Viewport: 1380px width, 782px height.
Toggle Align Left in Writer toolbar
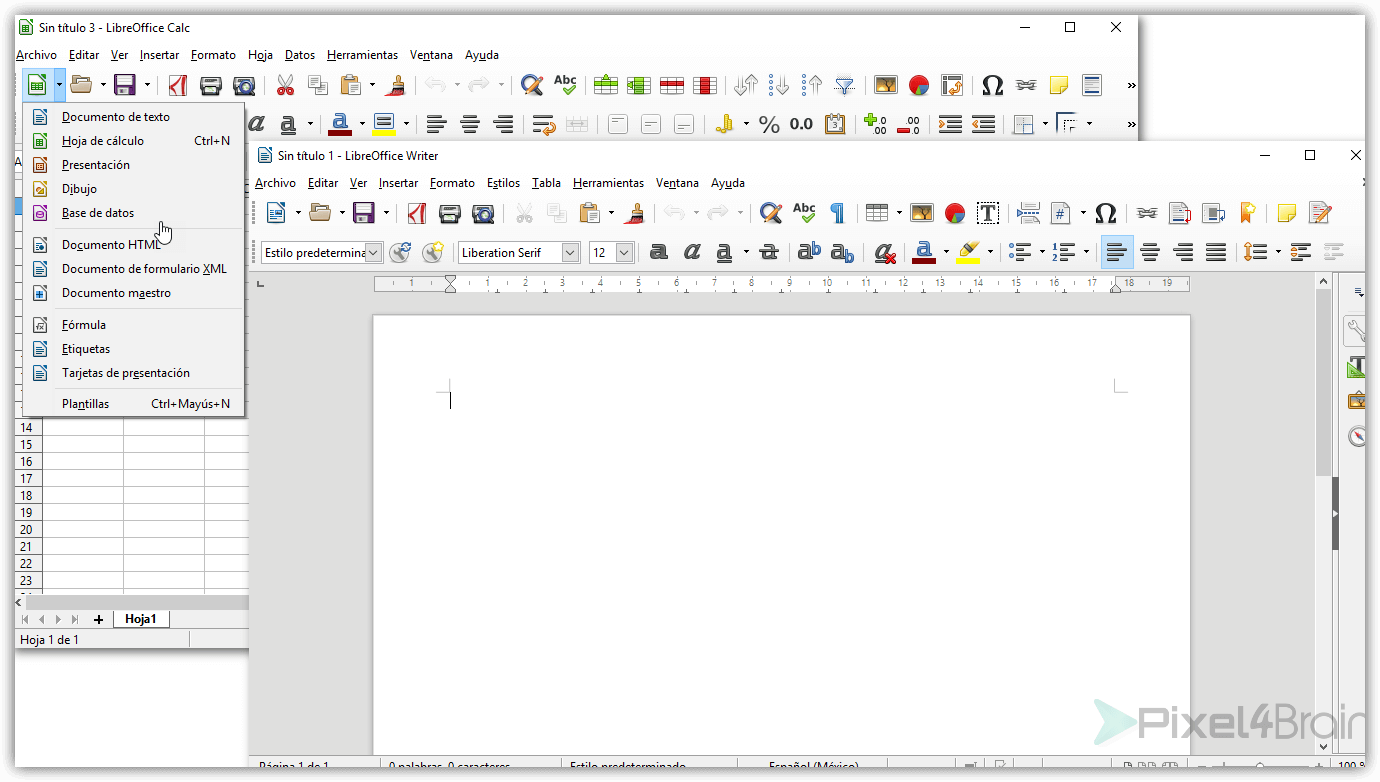pyautogui.click(x=1117, y=253)
